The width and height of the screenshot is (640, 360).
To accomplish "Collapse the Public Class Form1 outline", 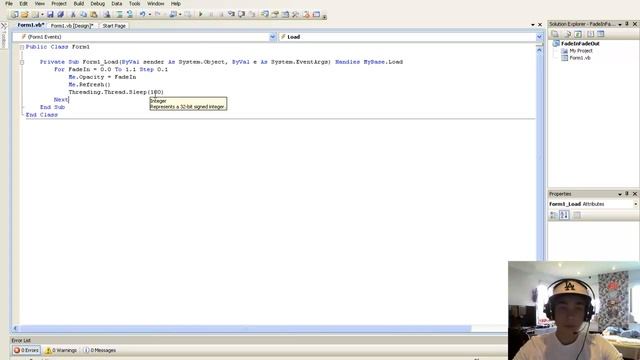I will (x=22, y=47).
